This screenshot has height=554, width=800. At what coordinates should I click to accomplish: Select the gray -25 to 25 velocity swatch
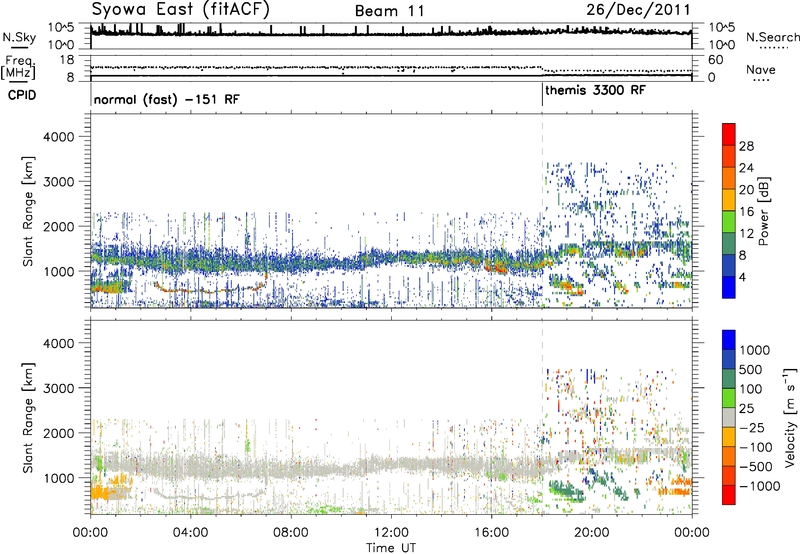click(729, 418)
